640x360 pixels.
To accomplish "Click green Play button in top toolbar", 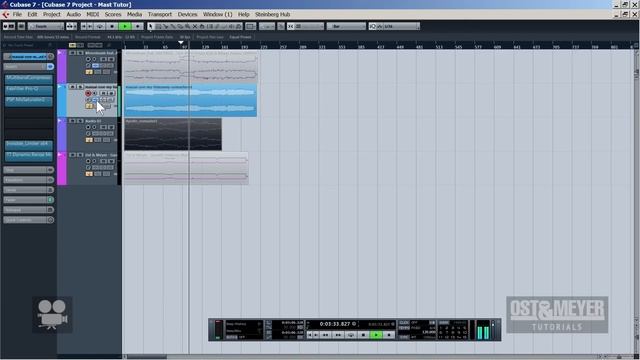I will click(x=125, y=27).
